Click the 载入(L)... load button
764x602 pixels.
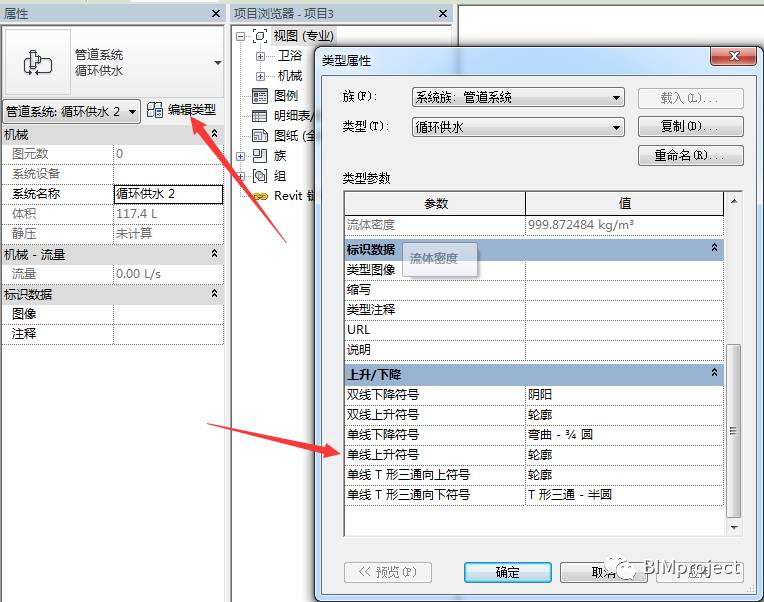(690, 98)
